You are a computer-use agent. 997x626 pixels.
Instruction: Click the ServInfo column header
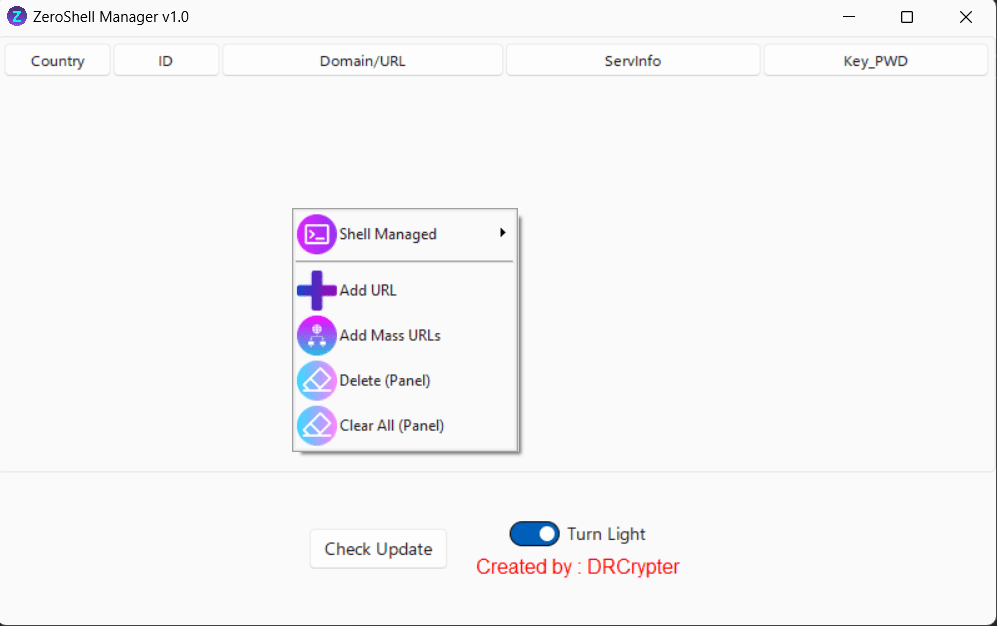point(633,60)
